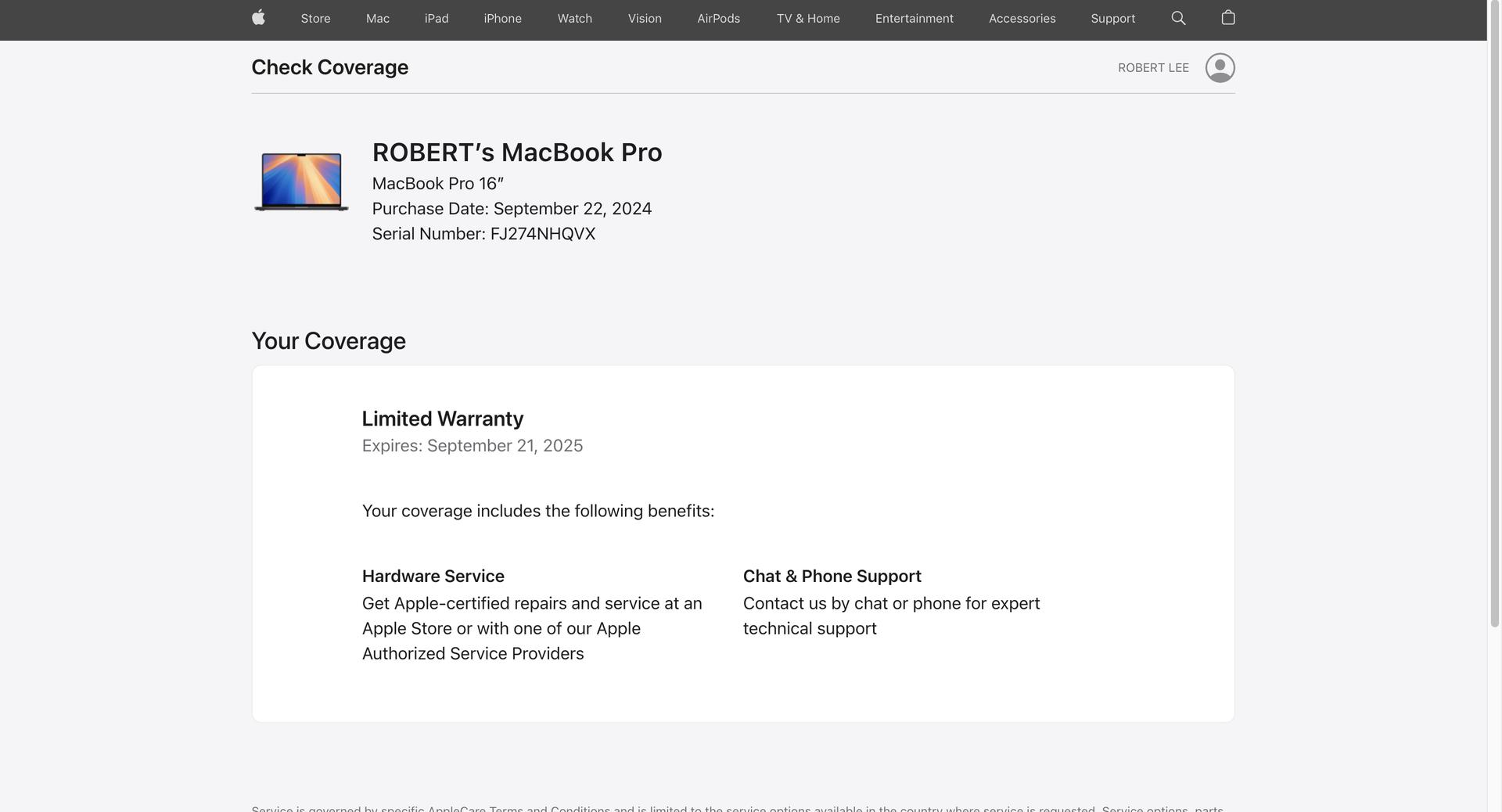
Task: Click the MacBook Pro device thumbnail
Action: (x=301, y=181)
